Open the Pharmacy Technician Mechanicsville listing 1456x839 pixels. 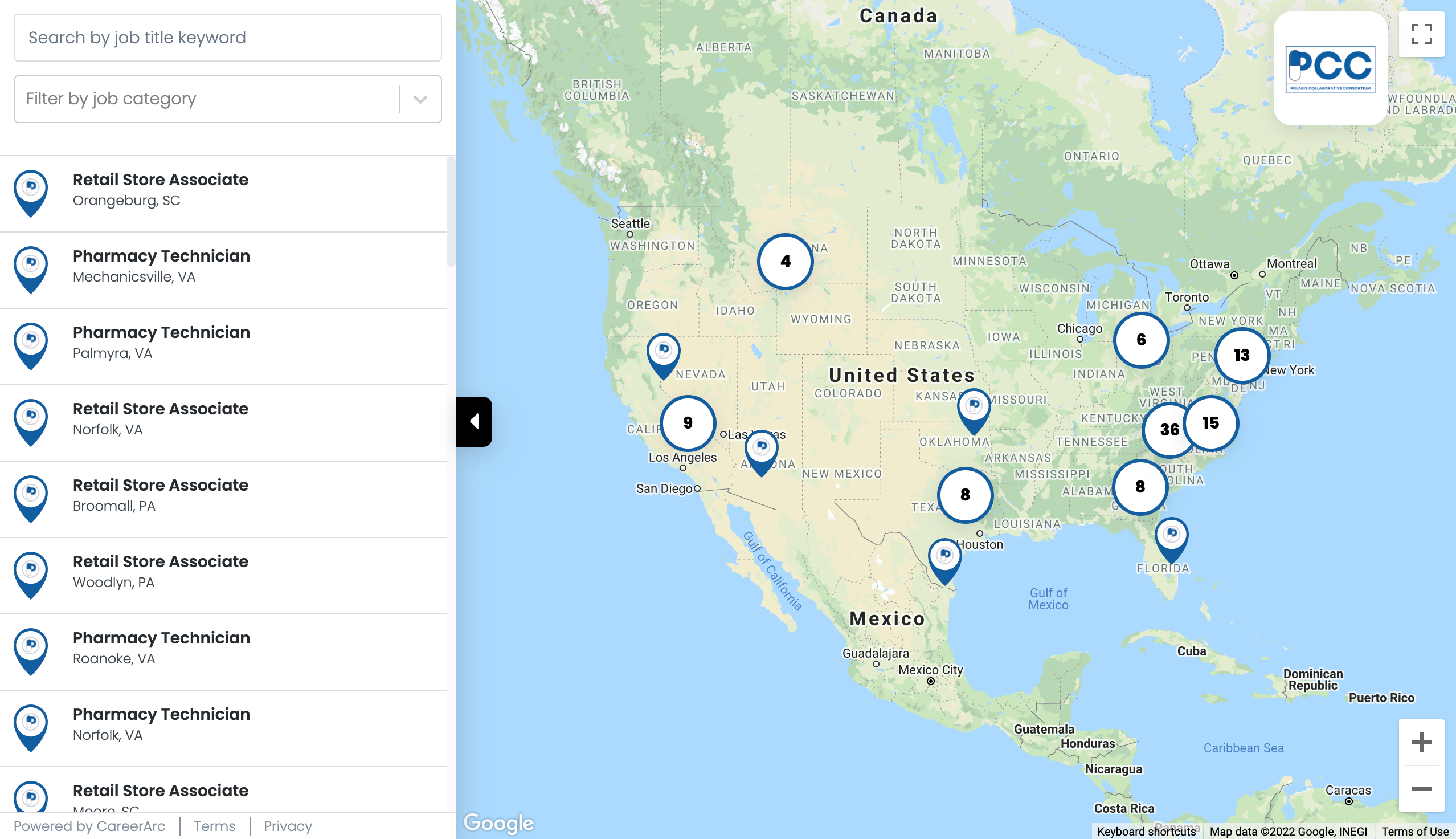pyautogui.click(x=223, y=270)
